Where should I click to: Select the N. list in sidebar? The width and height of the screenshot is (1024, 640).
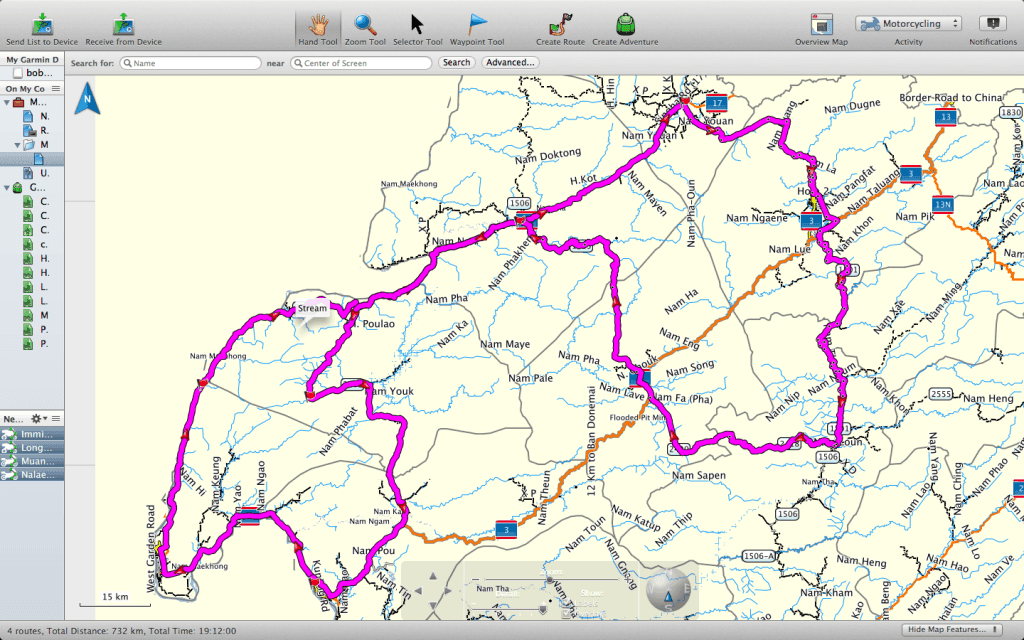pyautogui.click(x=32, y=116)
